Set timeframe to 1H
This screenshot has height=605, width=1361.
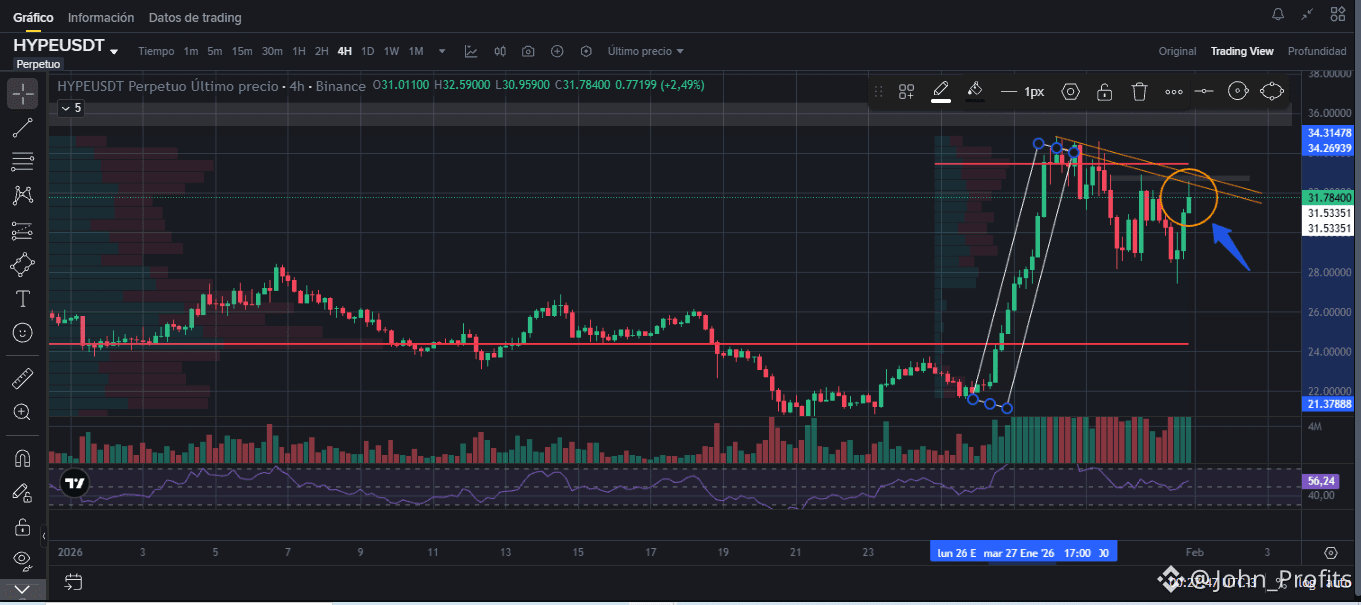point(299,51)
